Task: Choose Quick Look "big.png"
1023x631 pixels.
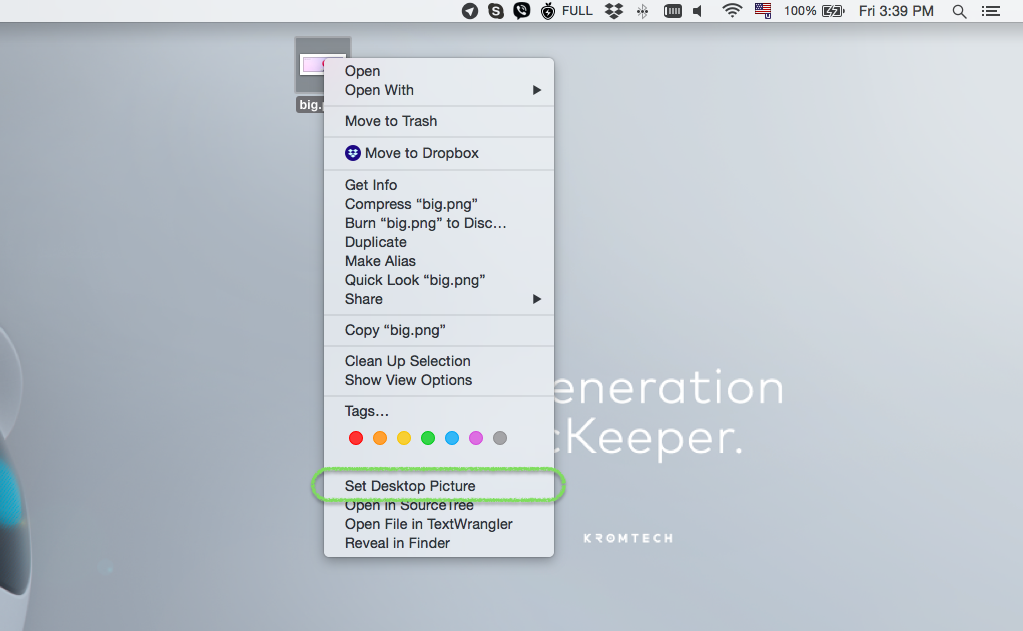Action: coord(438,280)
